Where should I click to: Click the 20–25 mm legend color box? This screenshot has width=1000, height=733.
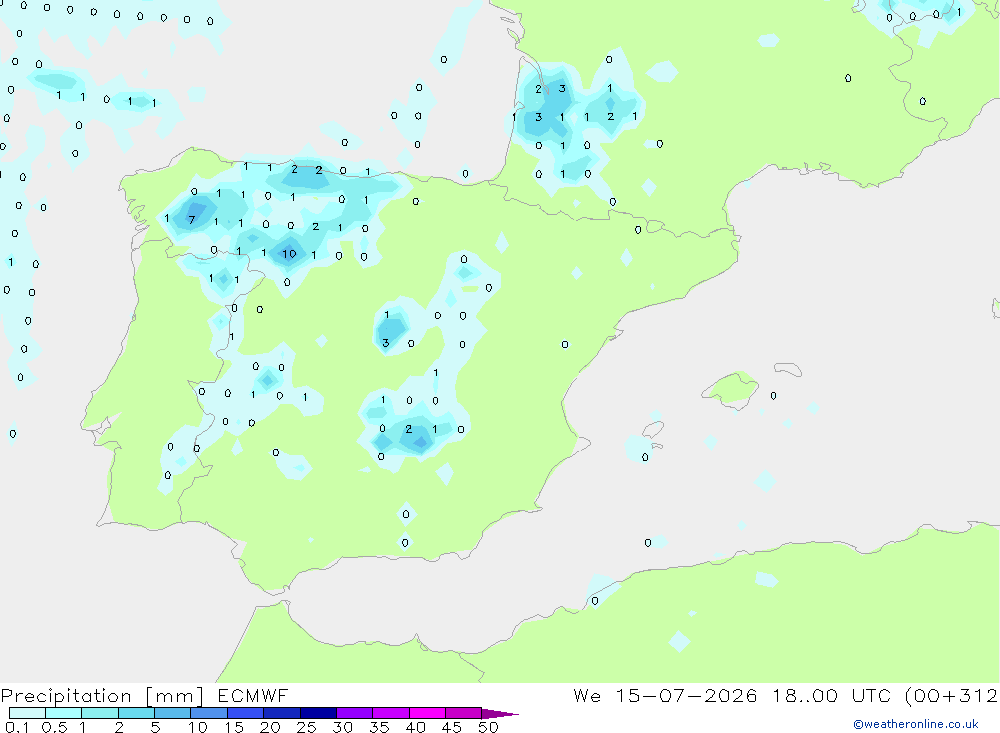282,713
